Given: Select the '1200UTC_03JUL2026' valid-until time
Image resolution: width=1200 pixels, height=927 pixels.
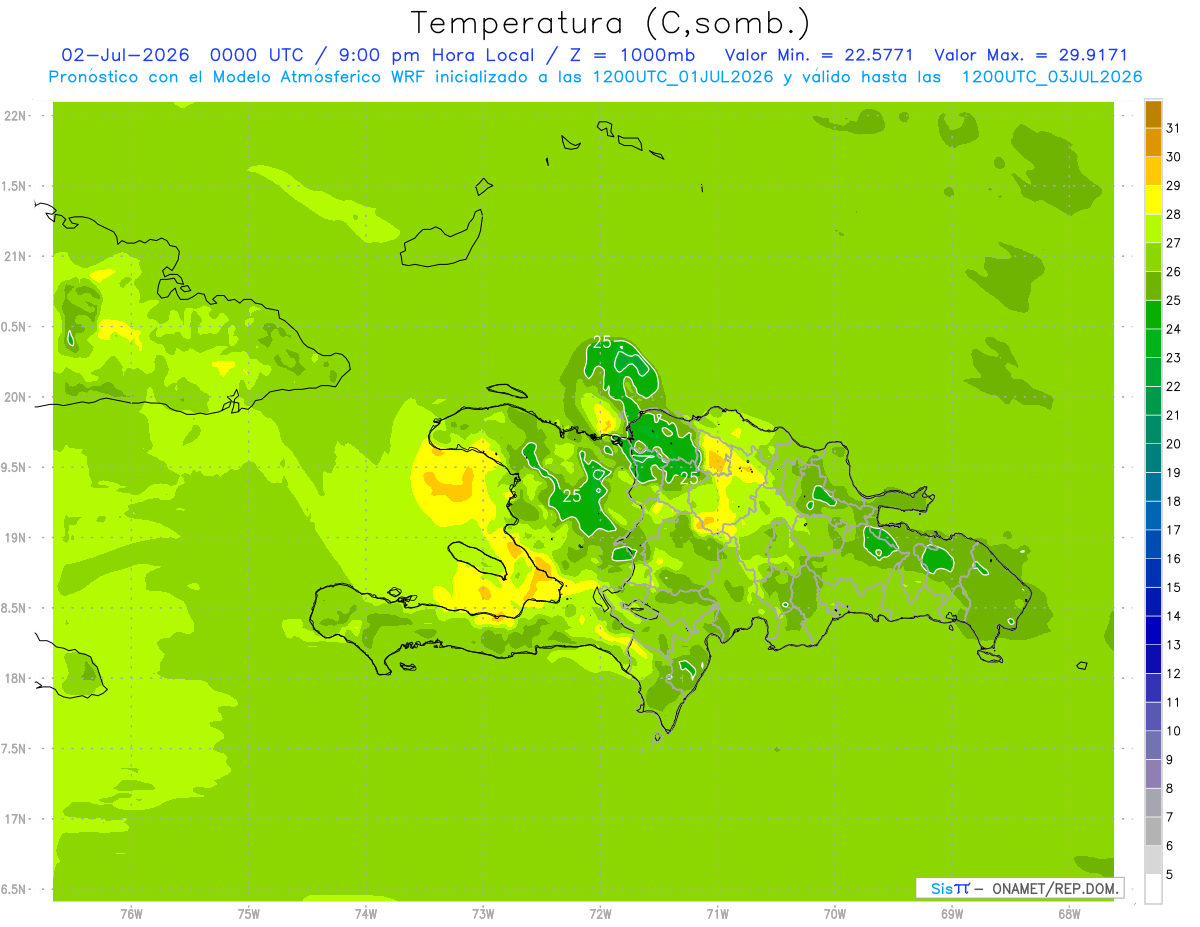Looking at the screenshot, I should click(x=1052, y=77).
